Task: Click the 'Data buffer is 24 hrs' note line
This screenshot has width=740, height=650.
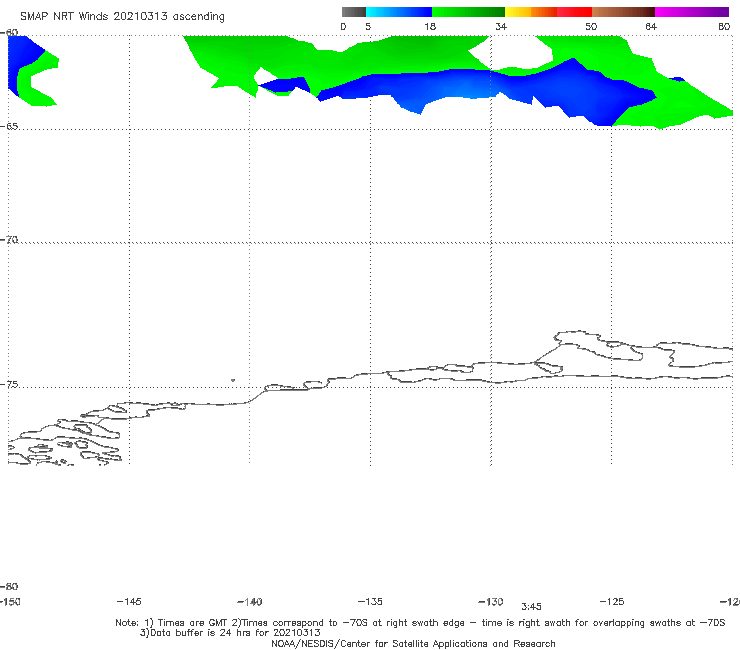Action: tap(230, 633)
